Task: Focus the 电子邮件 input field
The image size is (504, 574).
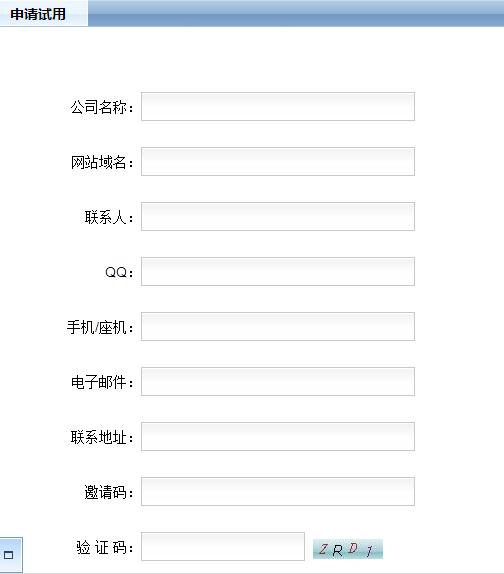Action: [278, 381]
